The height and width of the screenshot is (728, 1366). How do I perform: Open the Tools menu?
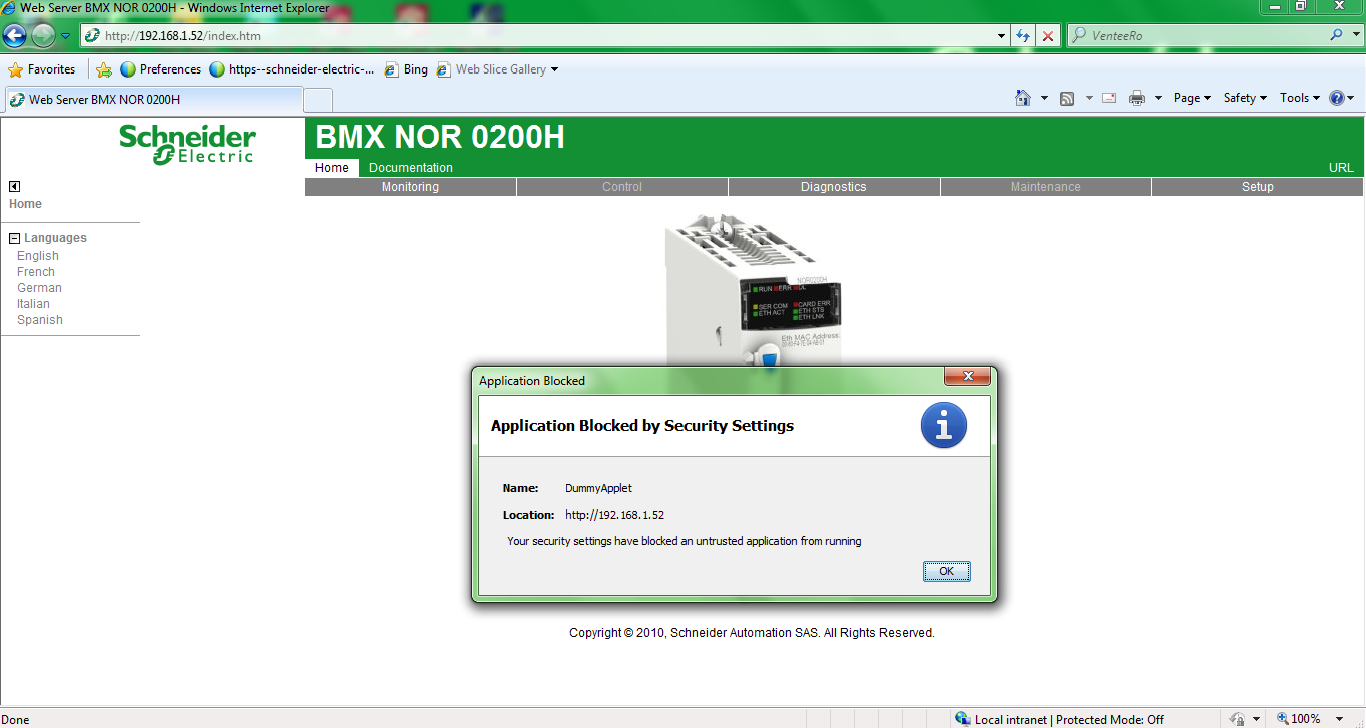click(x=1300, y=98)
